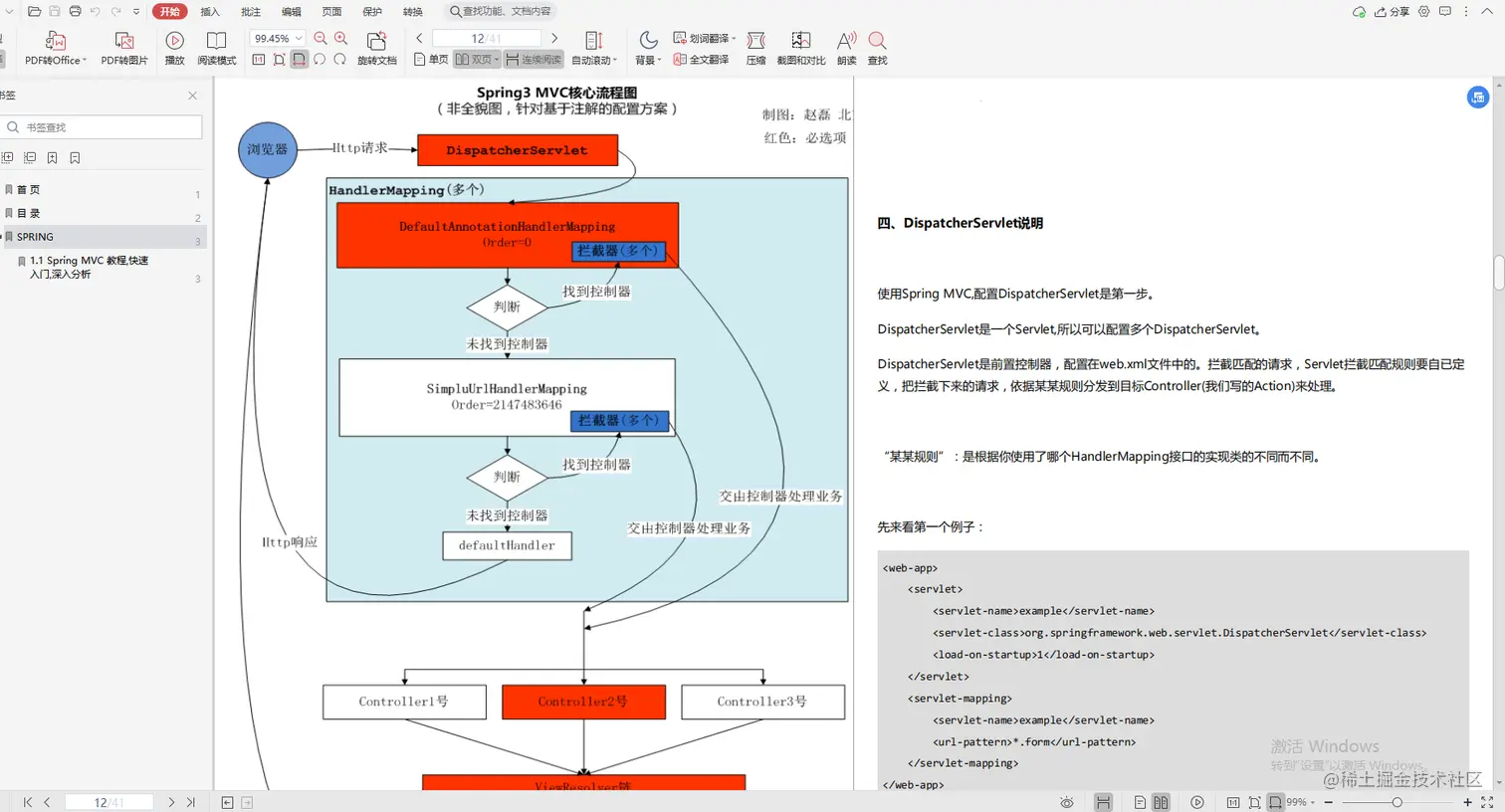Open the 批注 annotation tab
This screenshot has width=1505, height=812.
(250, 12)
